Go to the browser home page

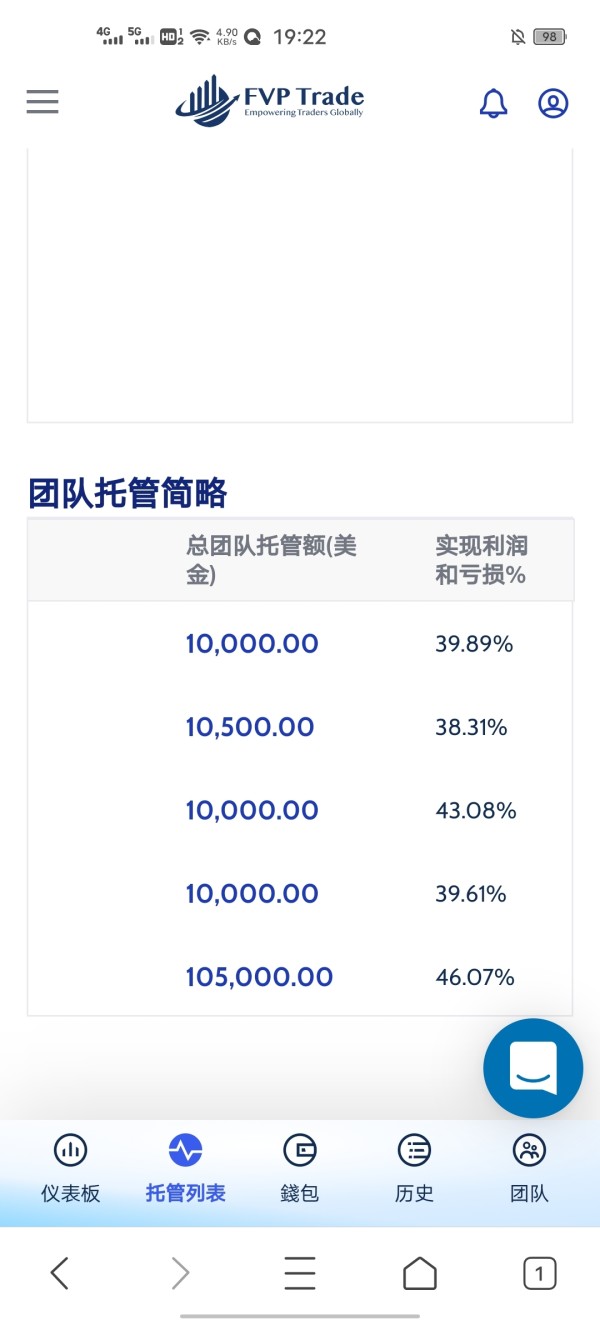point(420,1273)
